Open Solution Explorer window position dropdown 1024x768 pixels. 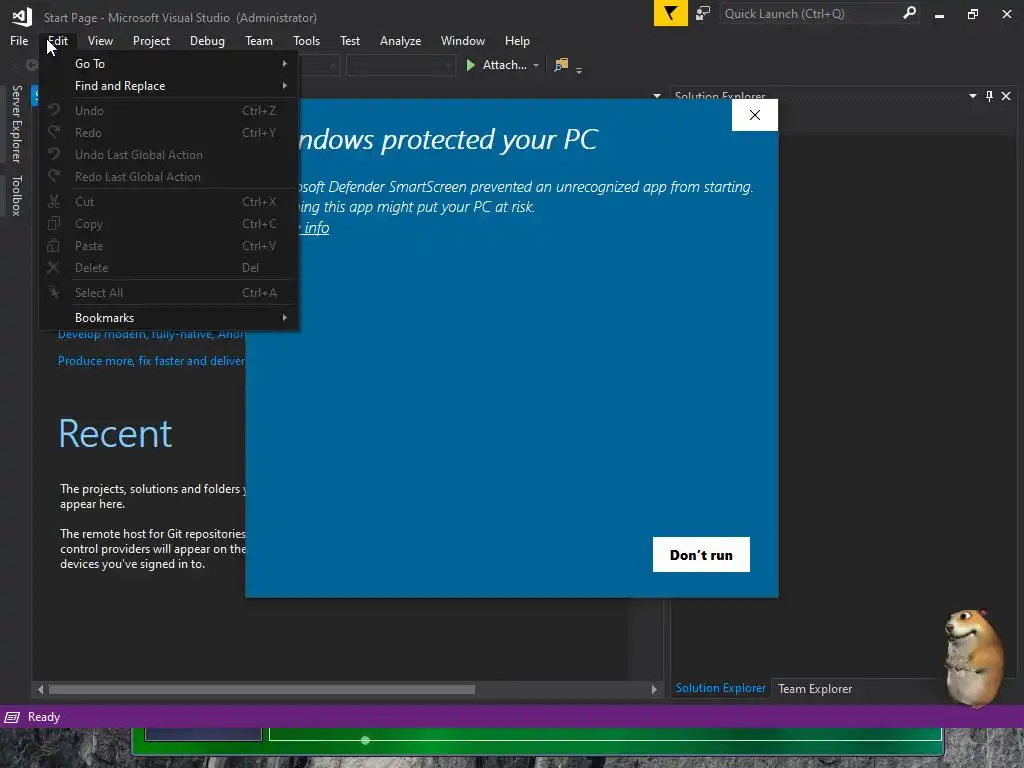point(973,96)
